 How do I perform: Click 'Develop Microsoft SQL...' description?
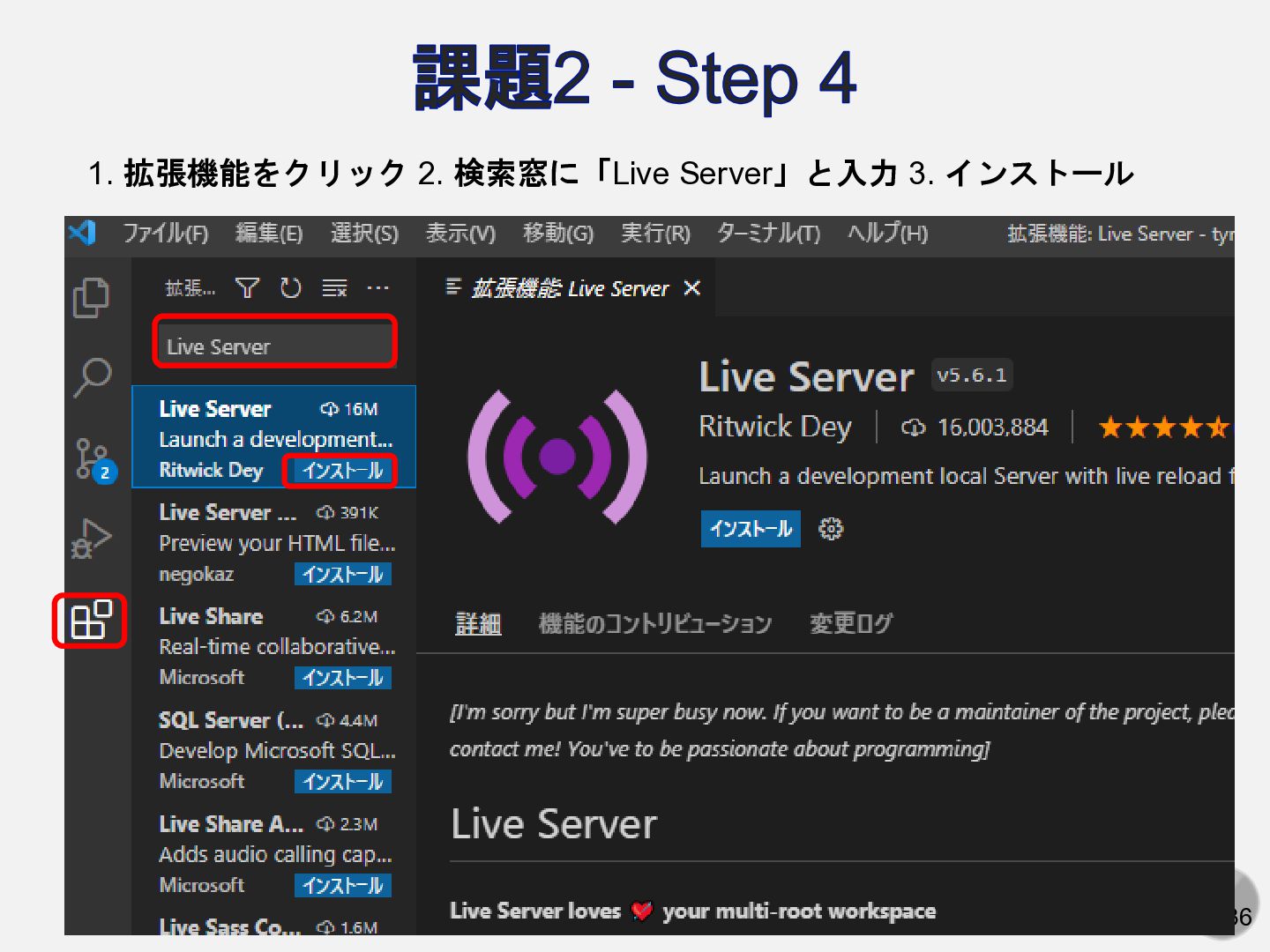point(277,750)
